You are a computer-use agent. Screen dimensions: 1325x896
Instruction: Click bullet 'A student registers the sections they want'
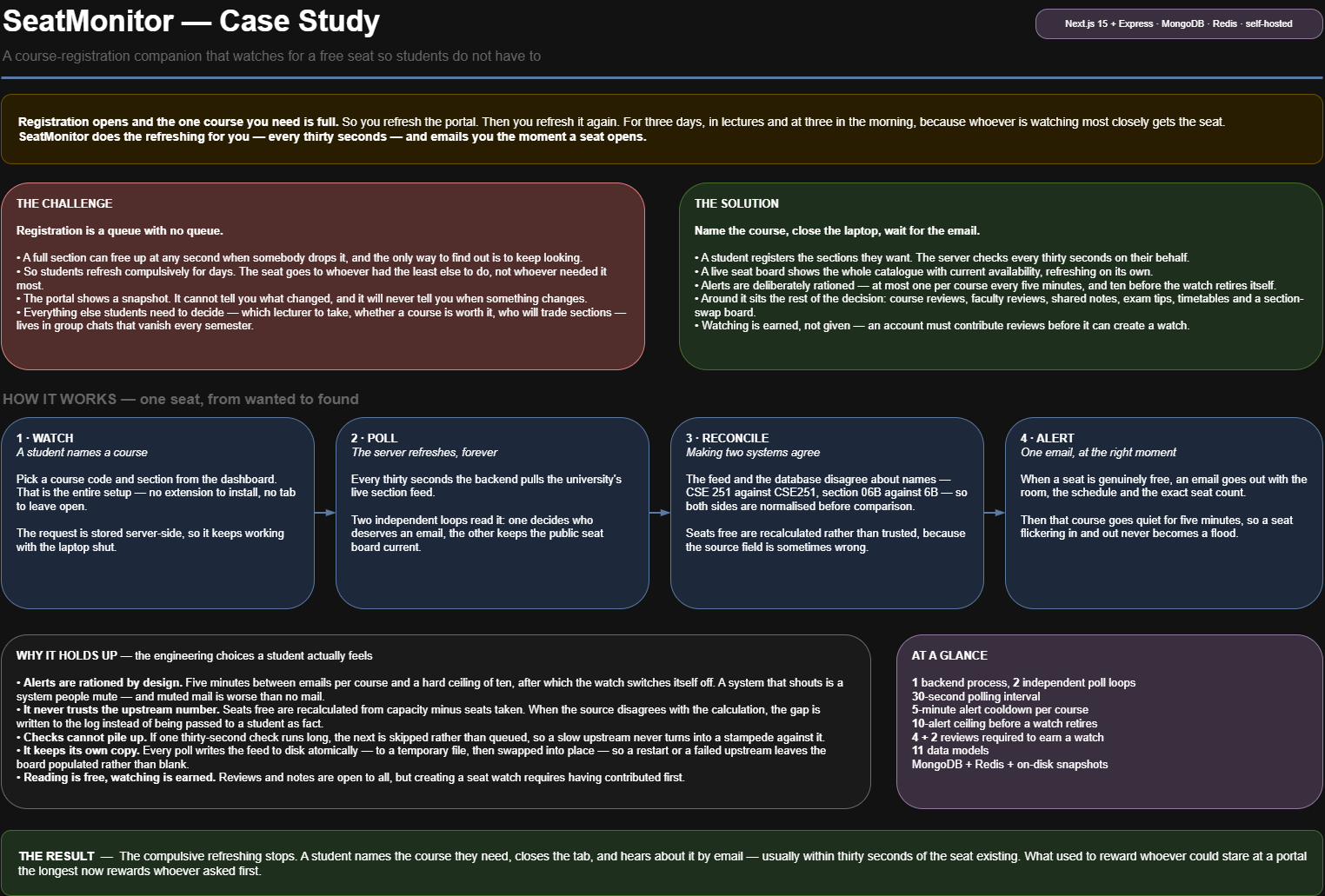(x=942, y=258)
